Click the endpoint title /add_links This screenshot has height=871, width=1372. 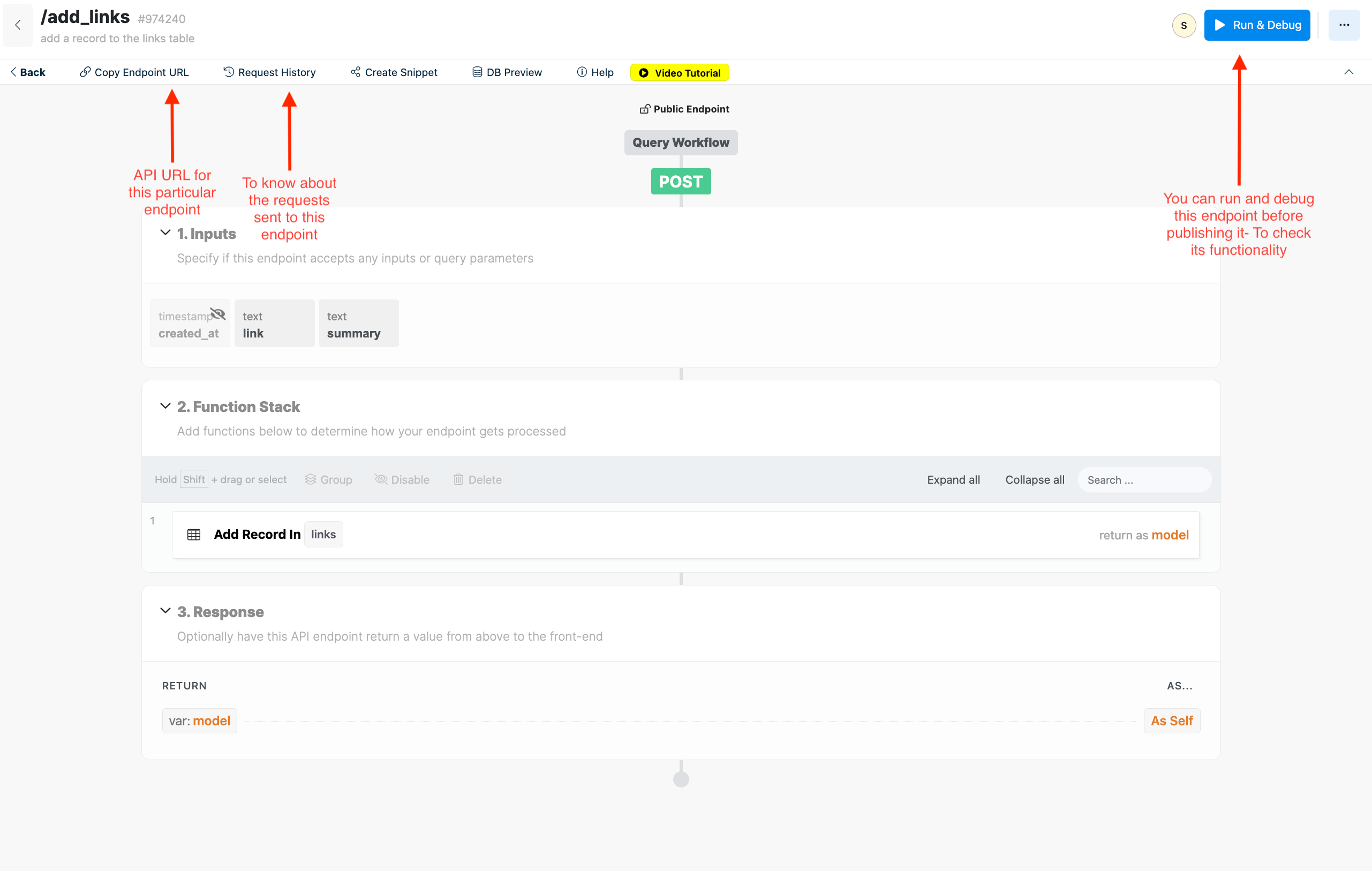pos(85,17)
